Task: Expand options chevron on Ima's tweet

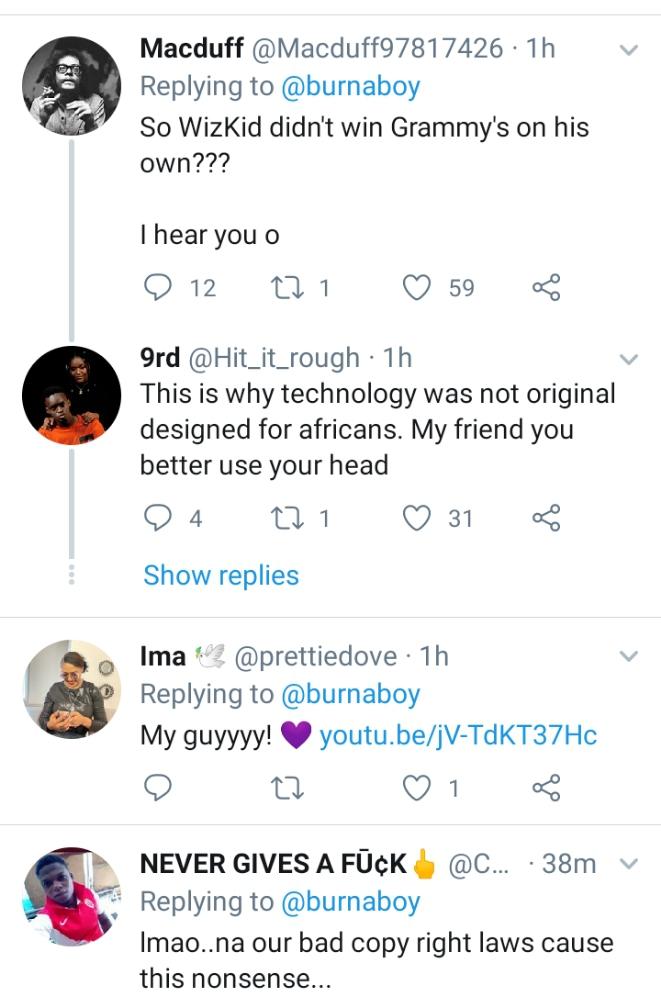Action: tap(629, 657)
